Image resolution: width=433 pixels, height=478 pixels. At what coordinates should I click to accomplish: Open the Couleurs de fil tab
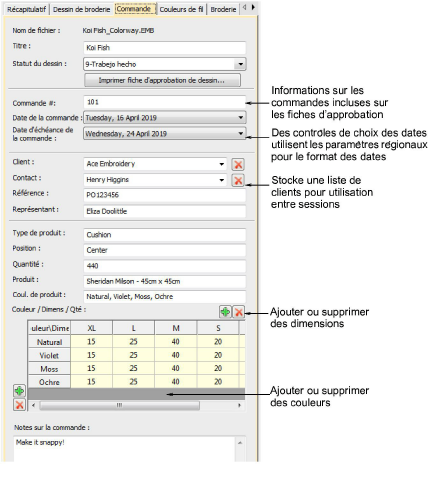(x=181, y=9)
